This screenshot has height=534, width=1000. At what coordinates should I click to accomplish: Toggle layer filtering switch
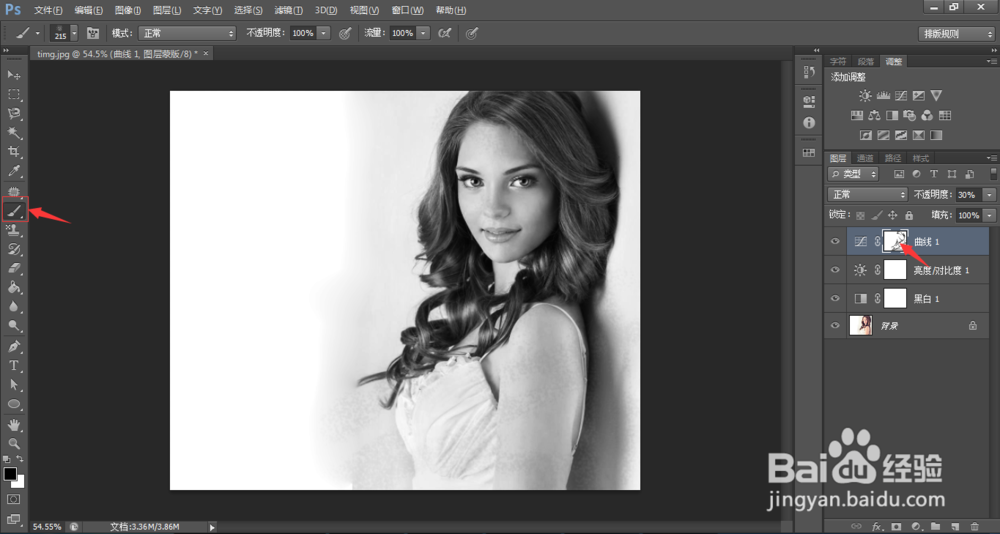point(993,174)
